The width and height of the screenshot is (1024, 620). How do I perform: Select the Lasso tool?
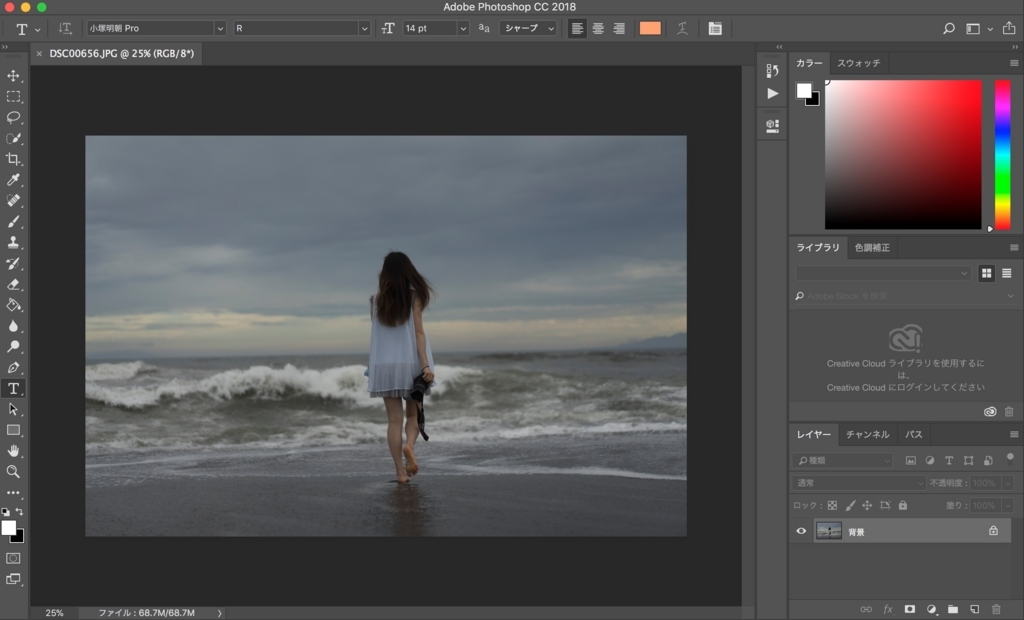pos(13,117)
